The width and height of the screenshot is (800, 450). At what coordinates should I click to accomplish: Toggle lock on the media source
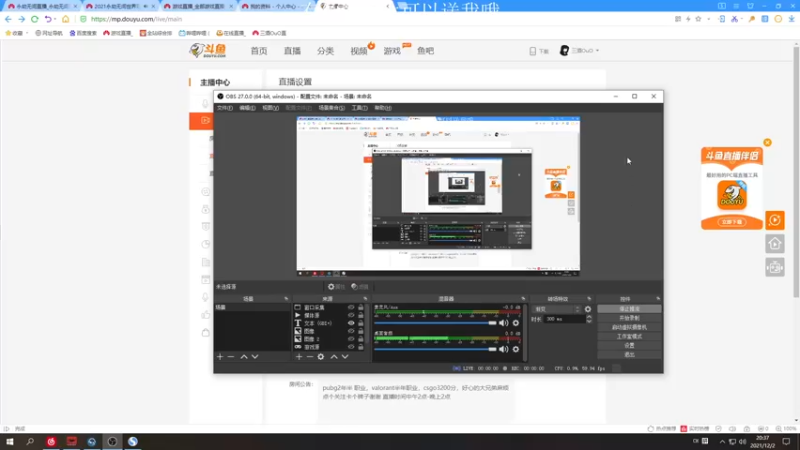click(x=361, y=315)
